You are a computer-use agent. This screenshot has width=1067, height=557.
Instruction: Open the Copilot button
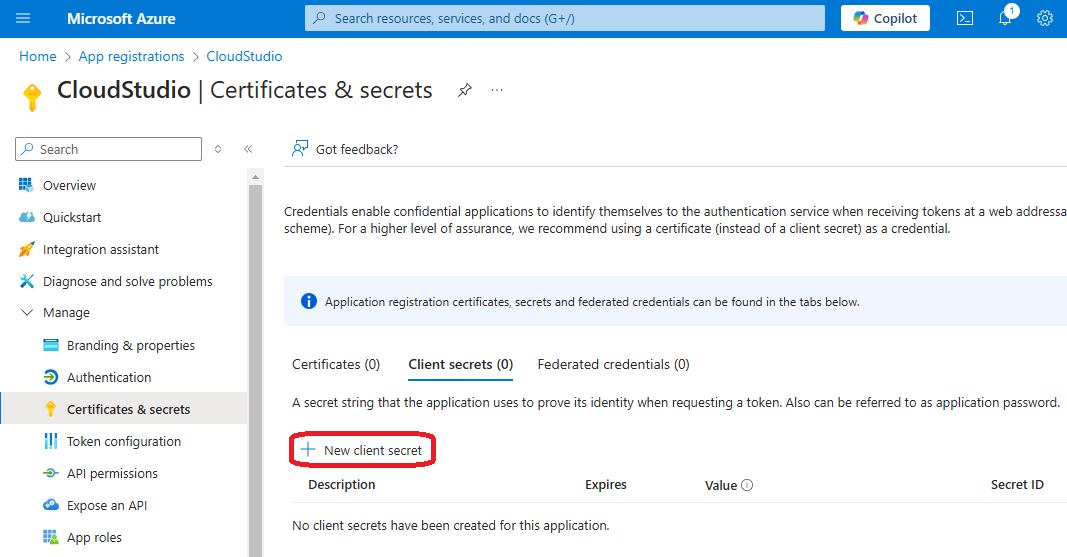coord(885,18)
